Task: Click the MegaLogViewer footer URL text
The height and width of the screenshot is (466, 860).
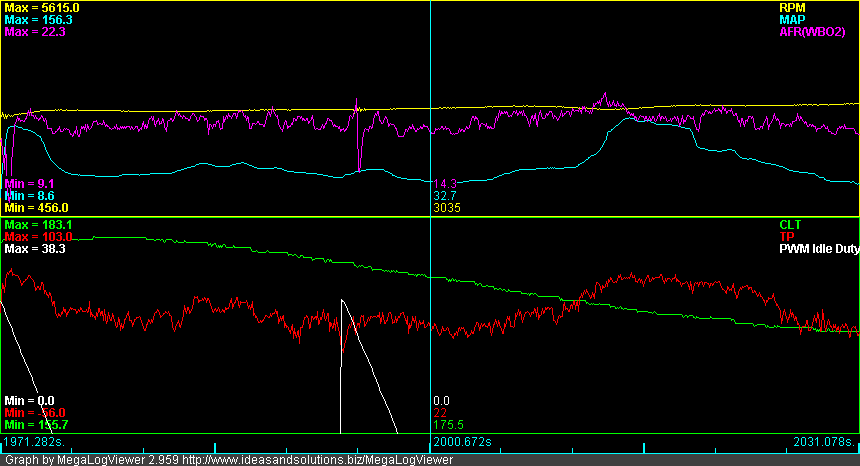Action: [x=318, y=460]
